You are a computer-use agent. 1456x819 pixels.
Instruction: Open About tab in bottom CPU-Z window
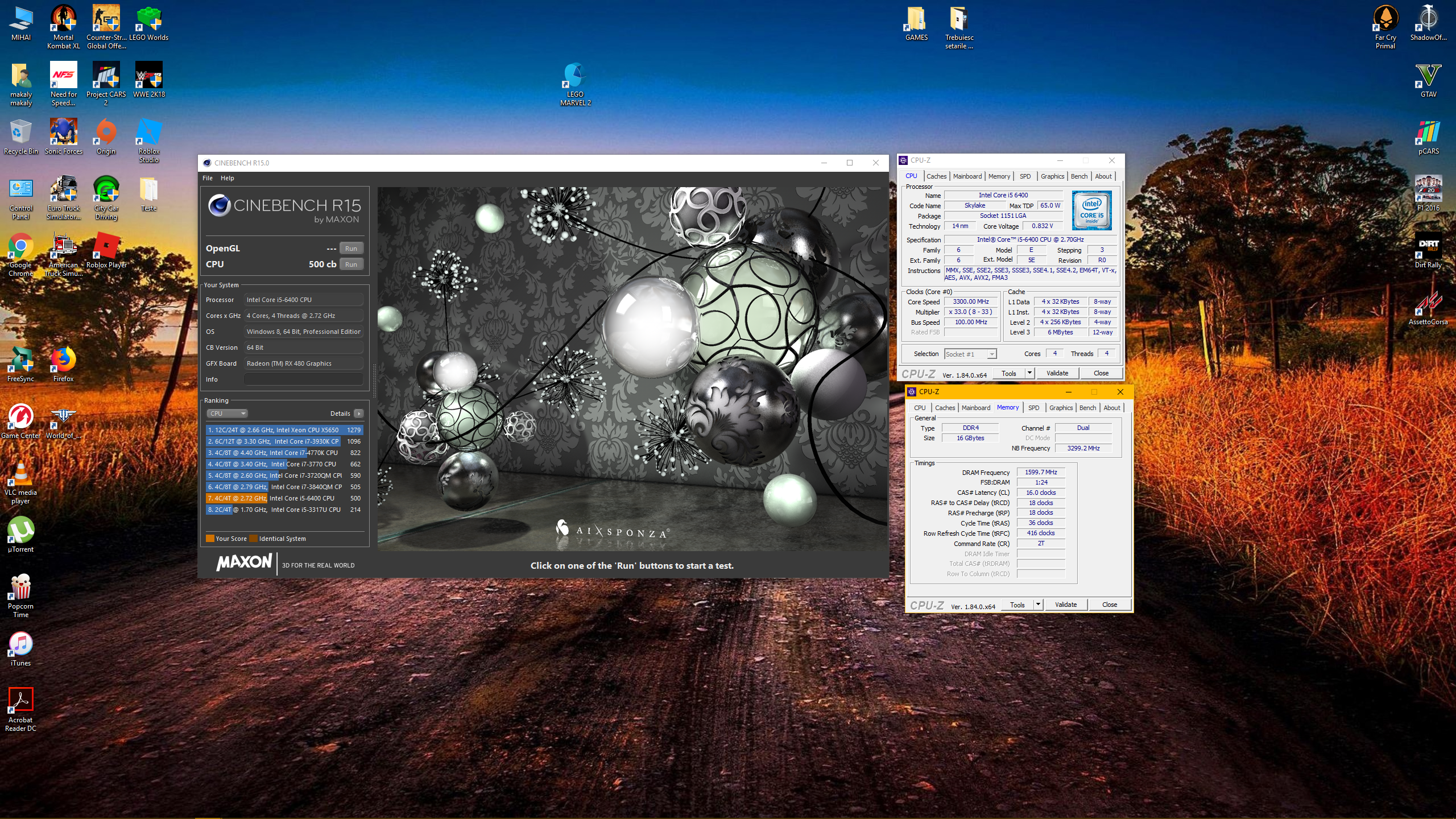click(x=1111, y=408)
